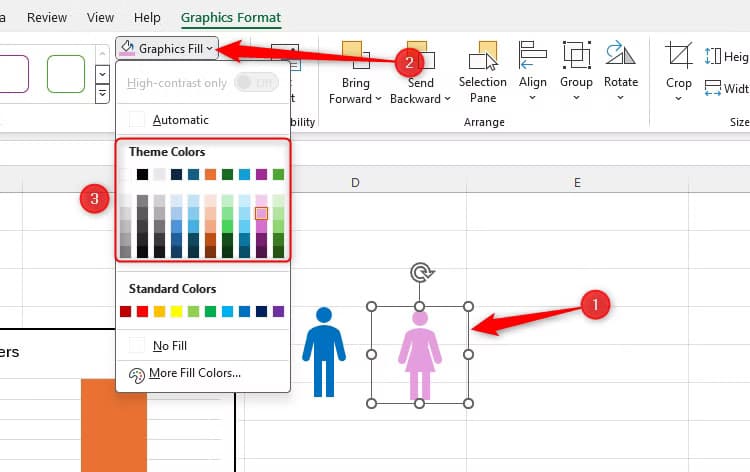Screen dimensions: 750x472
Task: Apply the green outlined graphics style
Action: [66, 74]
